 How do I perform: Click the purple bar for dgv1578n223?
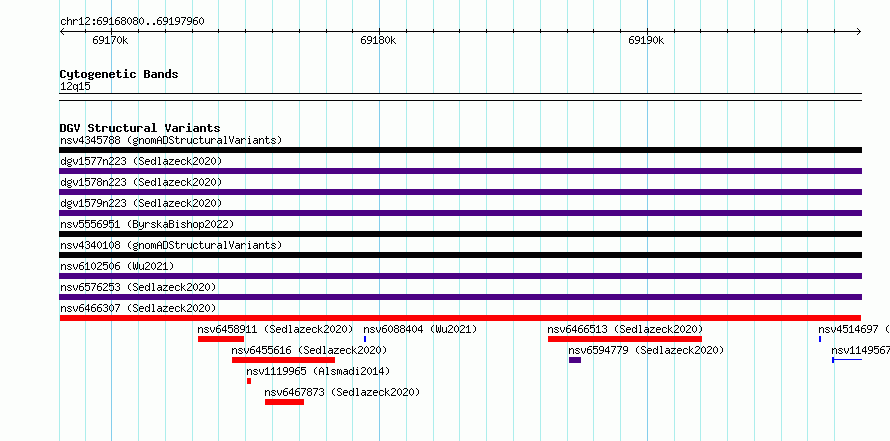460,192
